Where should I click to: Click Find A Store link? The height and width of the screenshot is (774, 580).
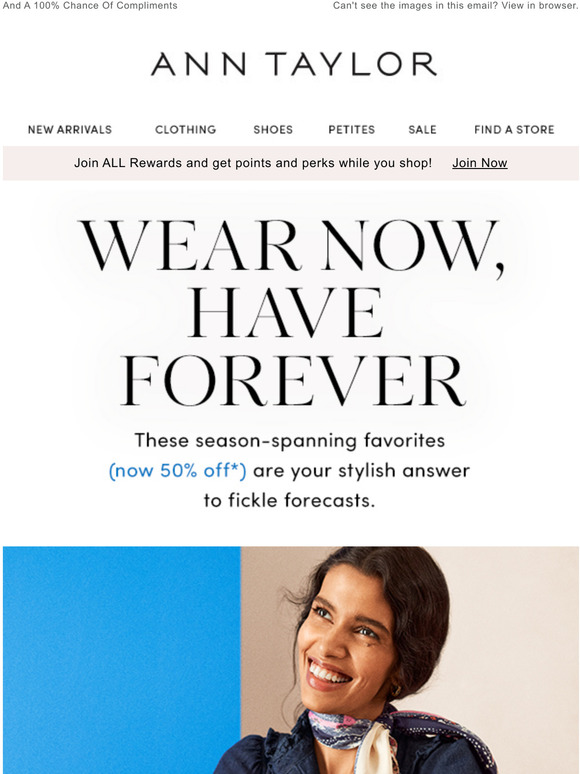point(514,129)
